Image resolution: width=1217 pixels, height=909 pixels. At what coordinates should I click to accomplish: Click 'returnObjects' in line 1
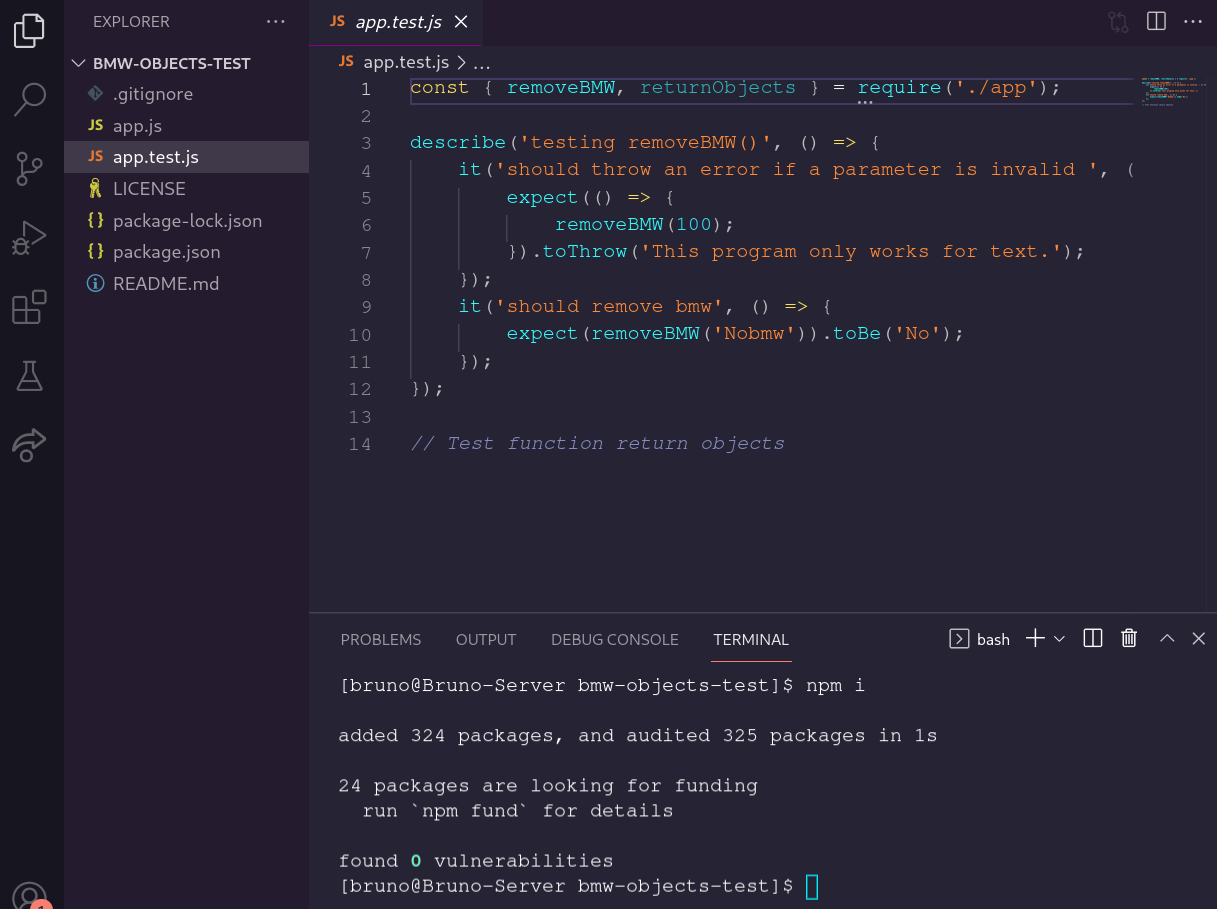[718, 88]
